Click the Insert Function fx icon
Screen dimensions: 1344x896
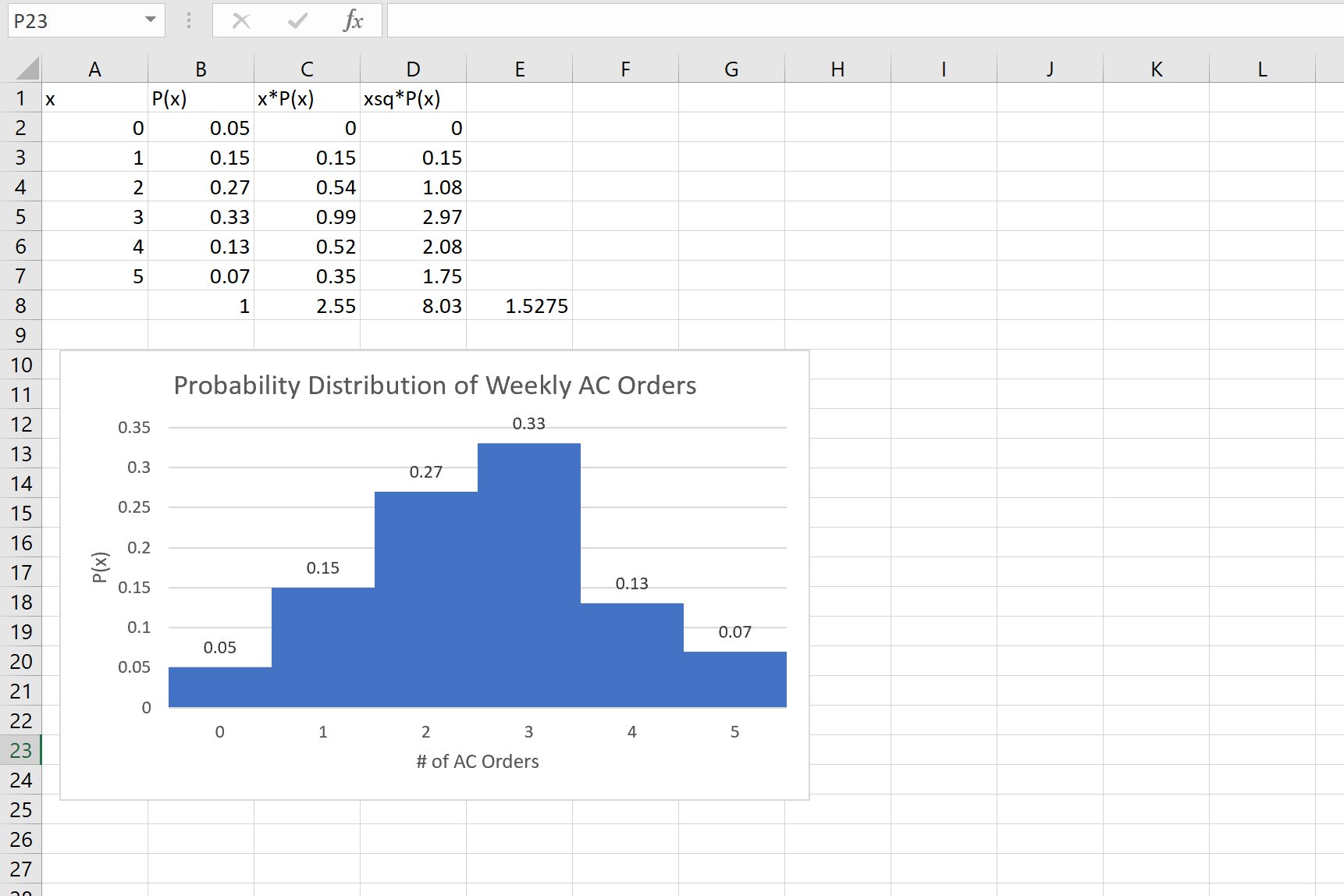point(353,21)
